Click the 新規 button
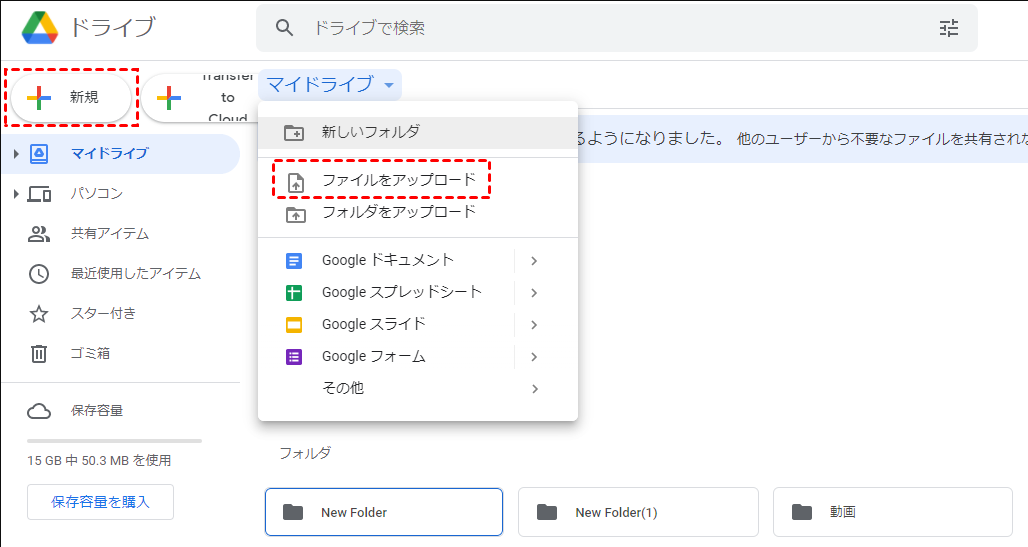Screen dimensions: 1028x547 (70, 97)
